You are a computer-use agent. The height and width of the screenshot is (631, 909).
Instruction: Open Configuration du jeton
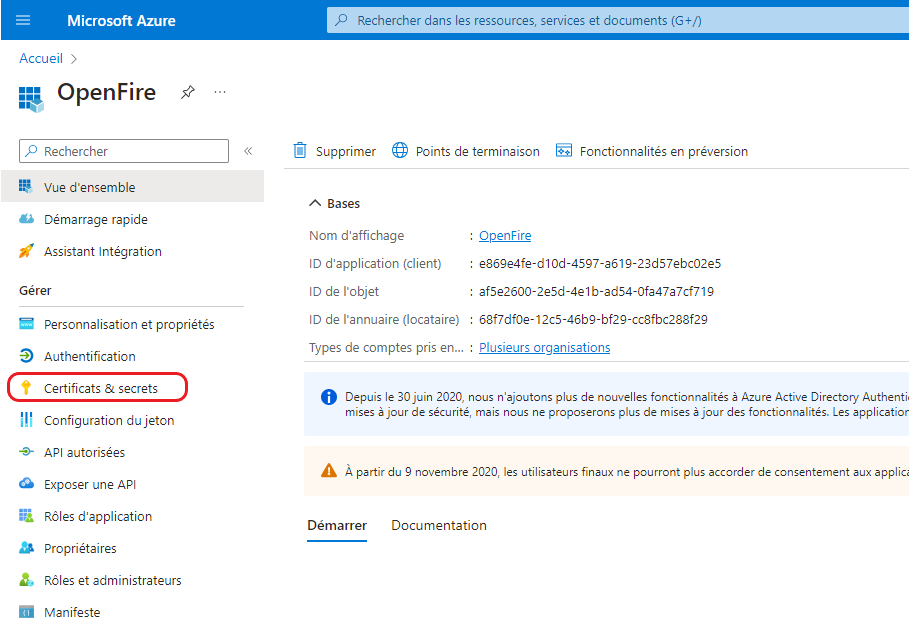pos(109,420)
